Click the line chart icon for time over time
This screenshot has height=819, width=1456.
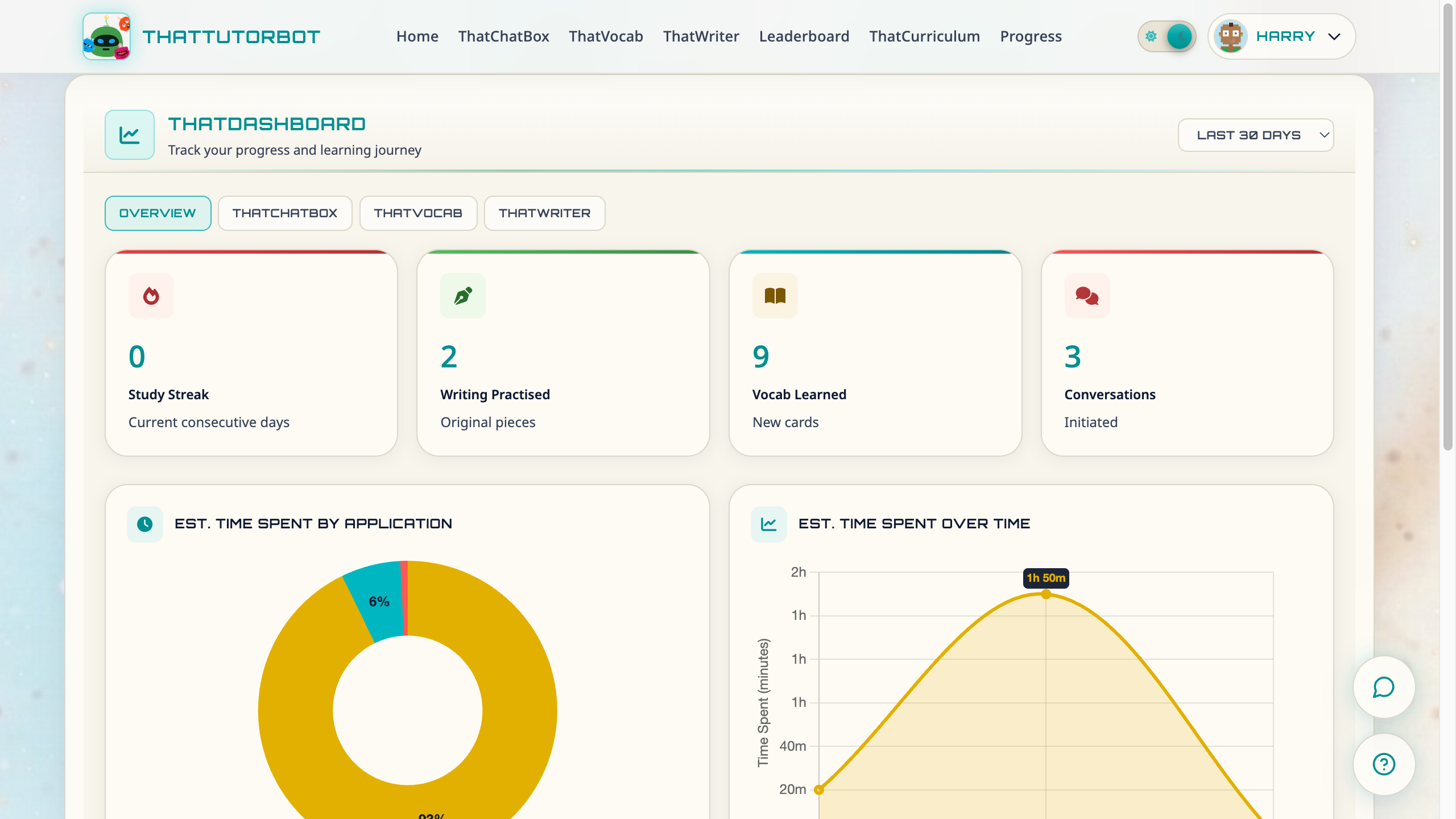(x=769, y=524)
